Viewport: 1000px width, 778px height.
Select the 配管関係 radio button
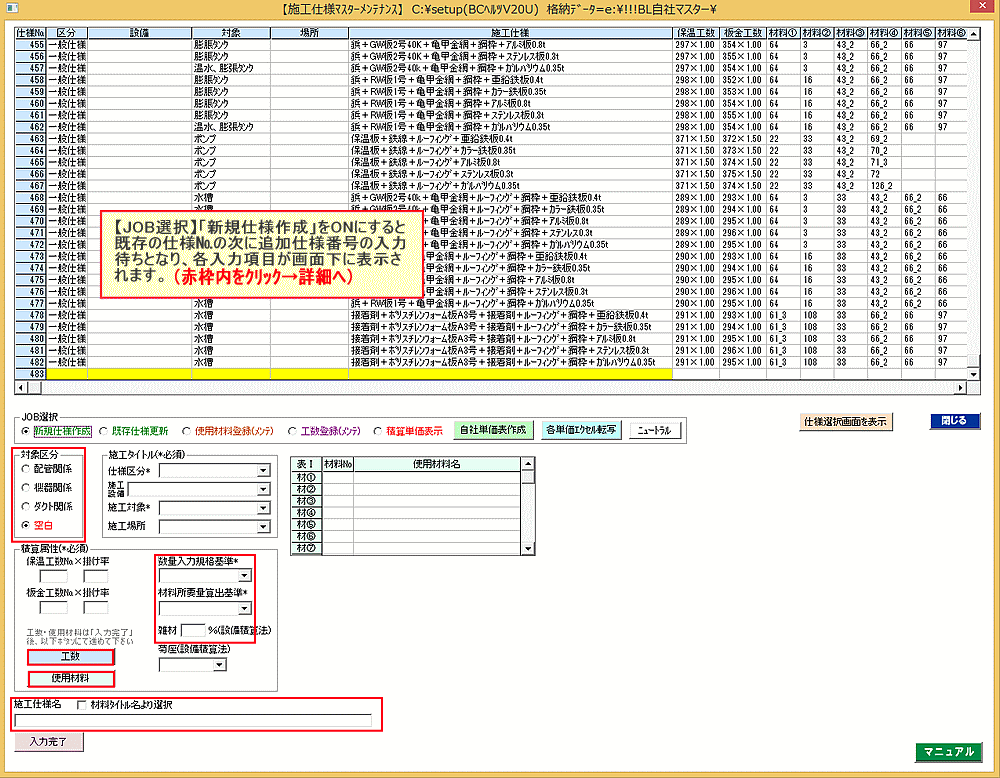click(27, 468)
